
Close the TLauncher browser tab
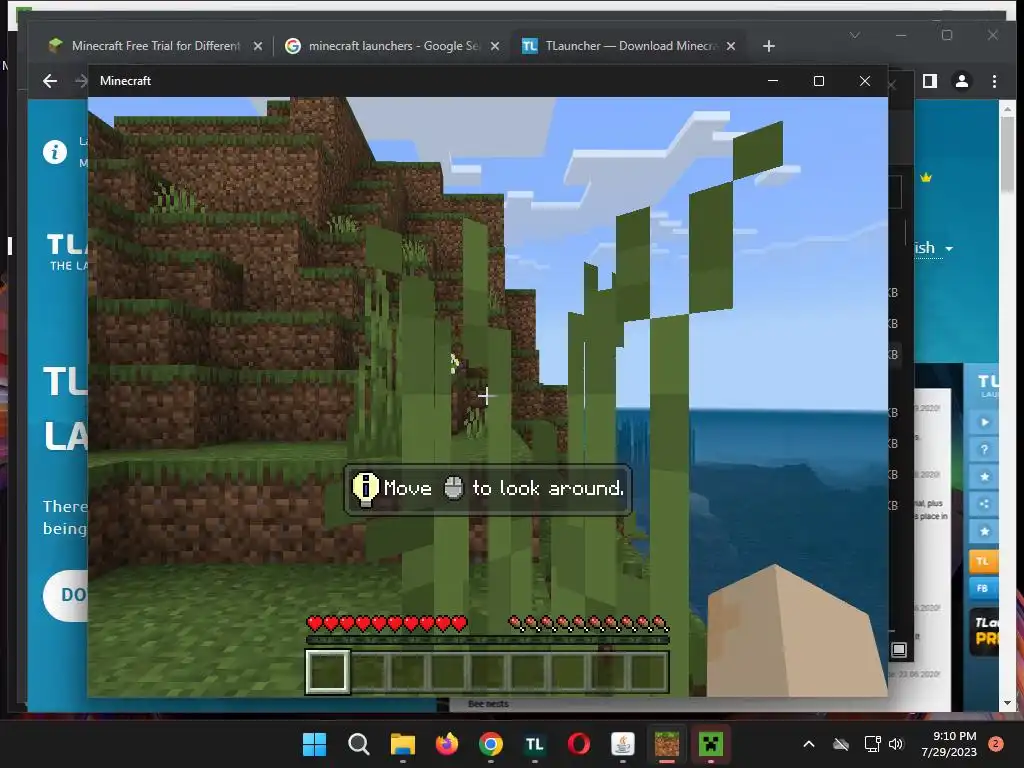(731, 46)
